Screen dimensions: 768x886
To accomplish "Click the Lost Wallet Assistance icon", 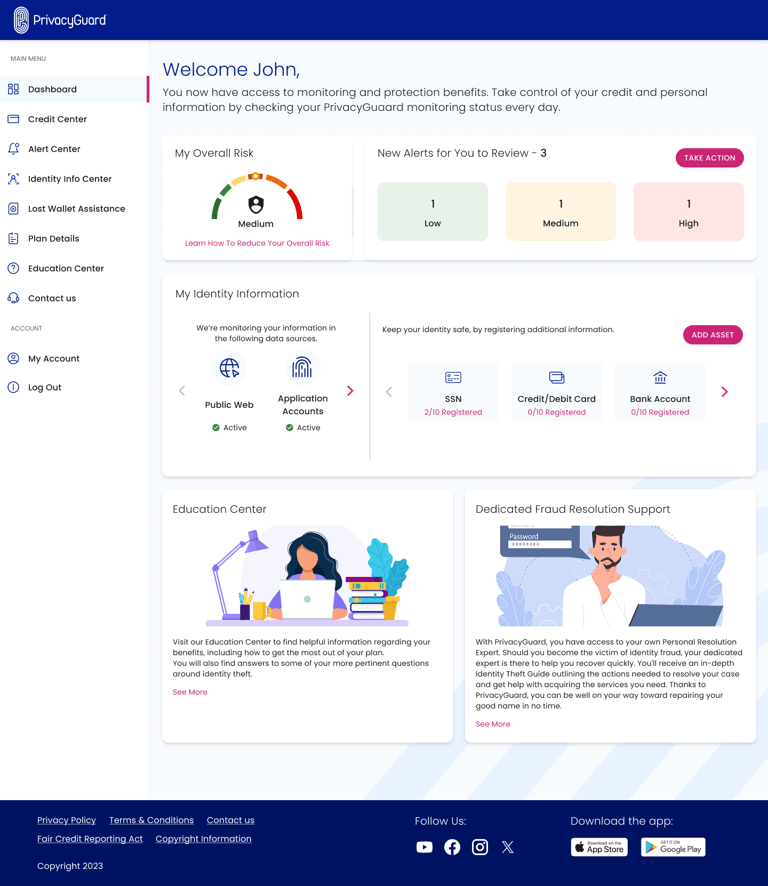I will [14, 209].
